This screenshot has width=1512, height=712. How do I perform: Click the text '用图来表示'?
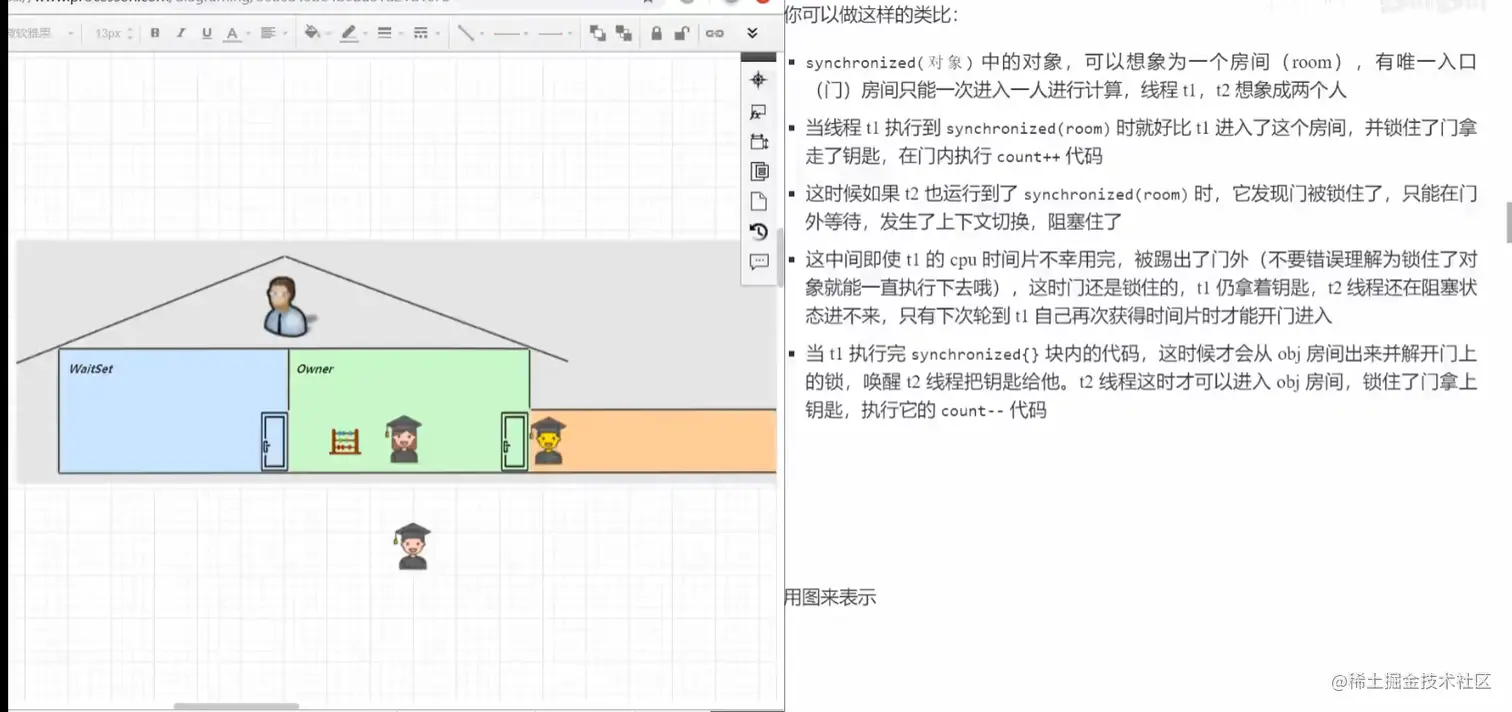(x=830, y=597)
